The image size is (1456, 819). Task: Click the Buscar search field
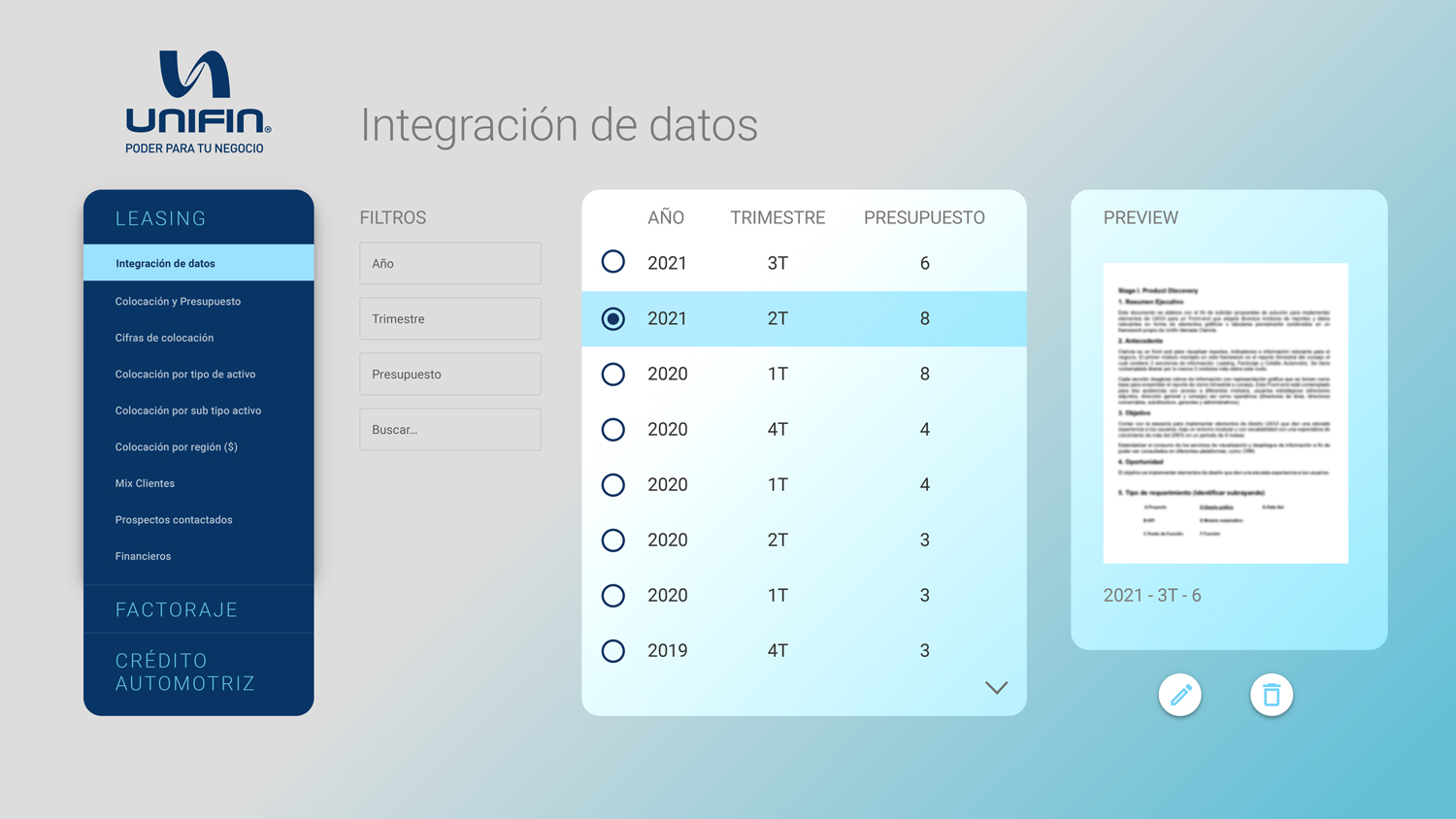click(450, 429)
